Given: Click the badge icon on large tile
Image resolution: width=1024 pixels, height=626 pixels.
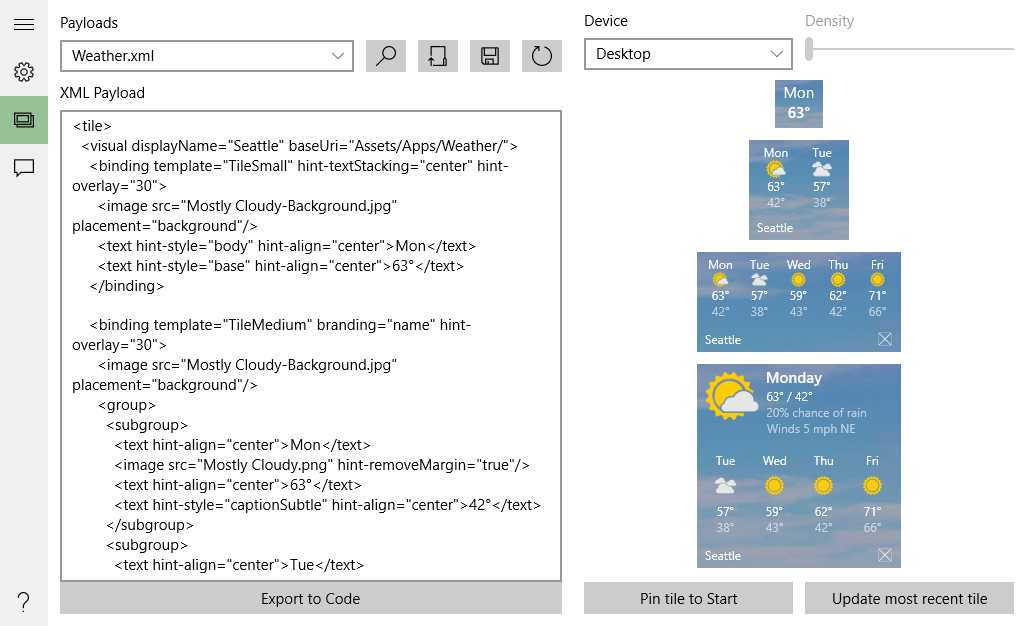Looking at the screenshot, I should tap(884, 555).
